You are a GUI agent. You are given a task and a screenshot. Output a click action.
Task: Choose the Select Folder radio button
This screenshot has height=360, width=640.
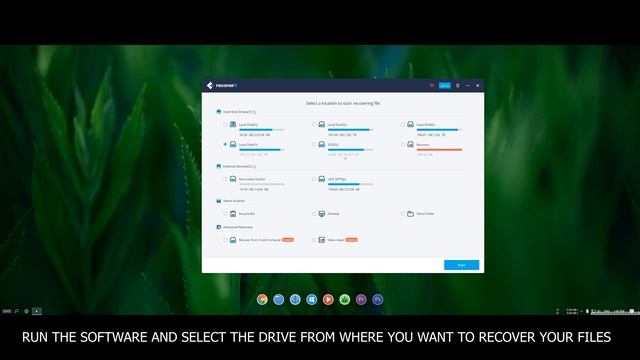(x=403, y=213)
